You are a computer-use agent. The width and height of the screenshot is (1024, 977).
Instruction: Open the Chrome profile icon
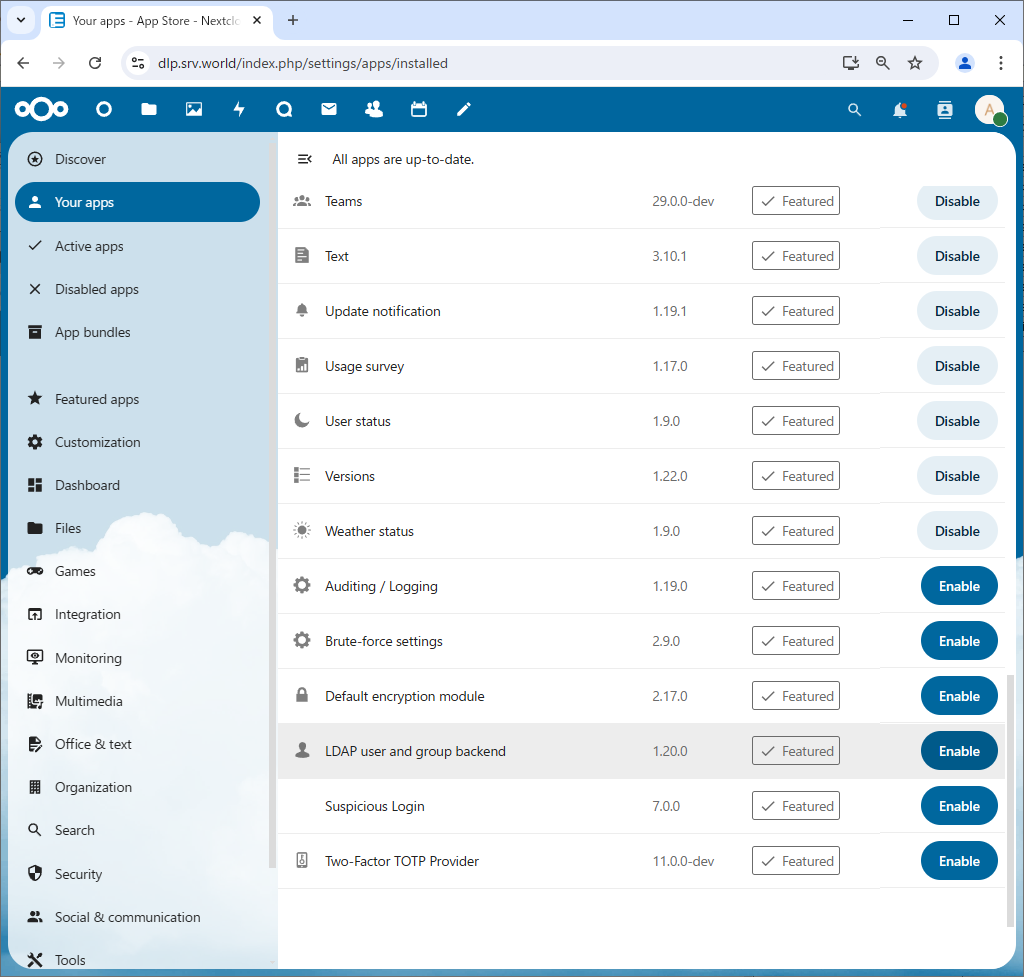[x=965, y=63]
